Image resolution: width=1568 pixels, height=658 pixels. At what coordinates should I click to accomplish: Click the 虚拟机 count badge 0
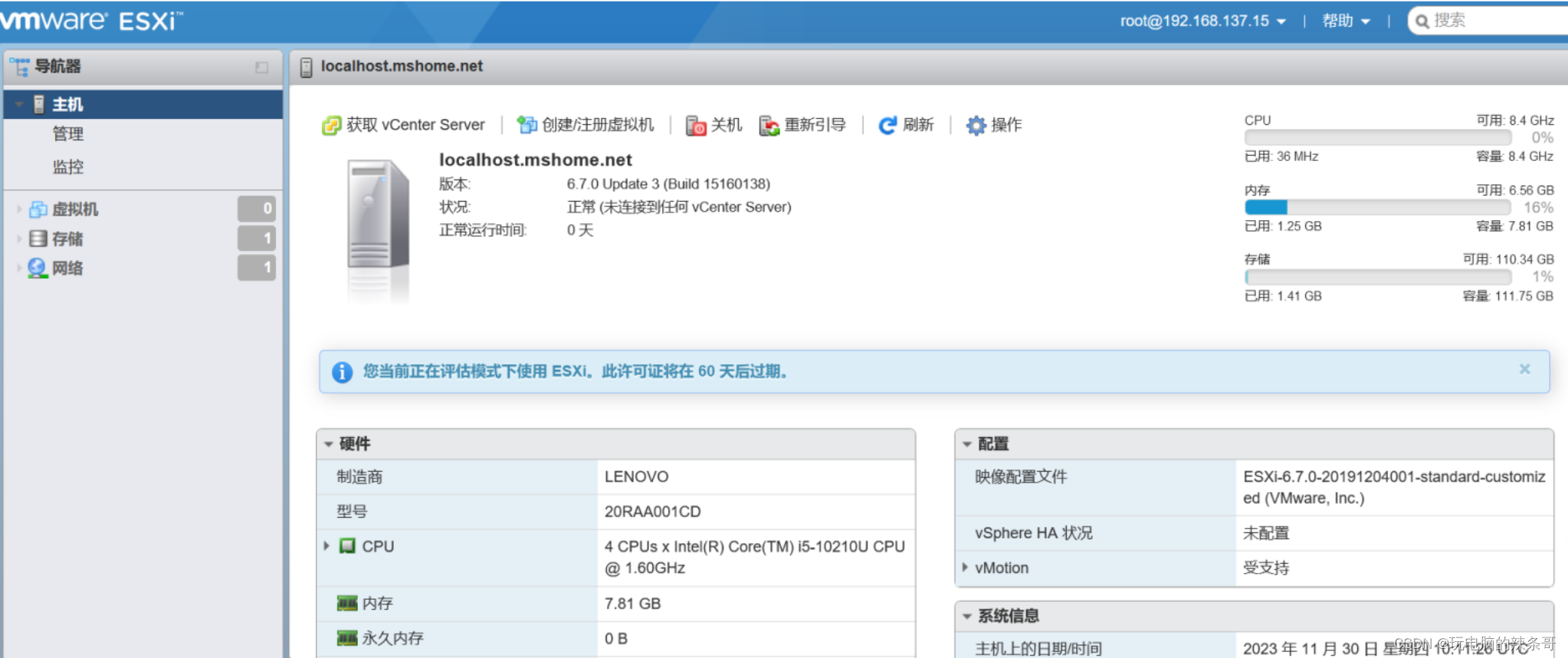pyautogui.click(x=257, y=209)
